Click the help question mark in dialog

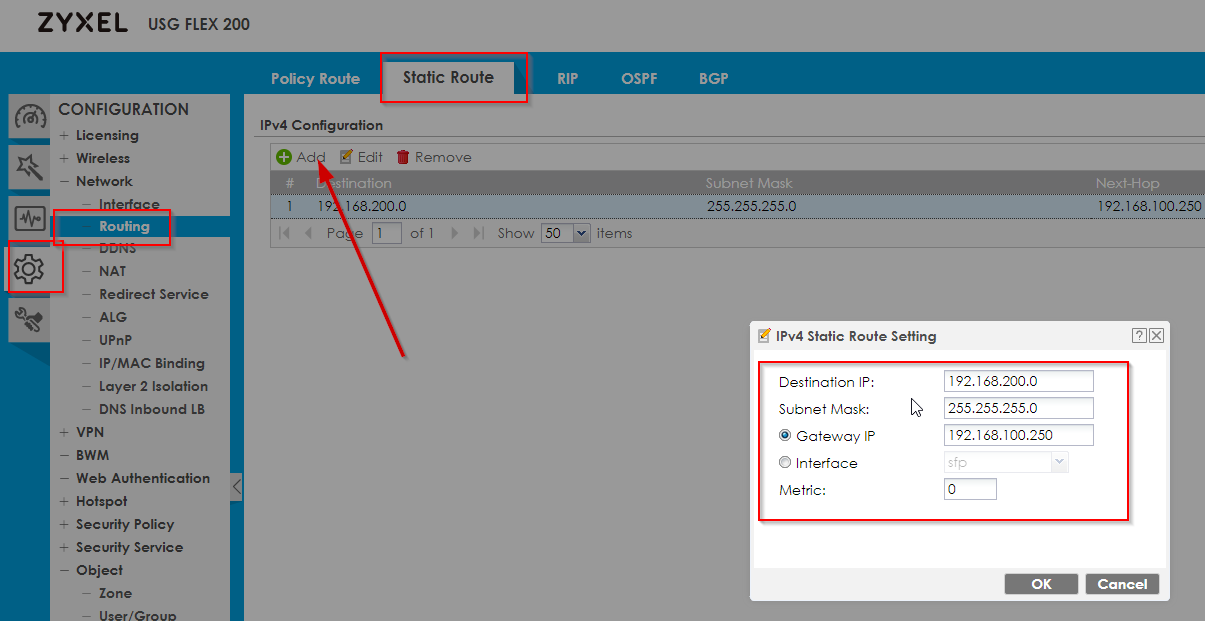1139,336
